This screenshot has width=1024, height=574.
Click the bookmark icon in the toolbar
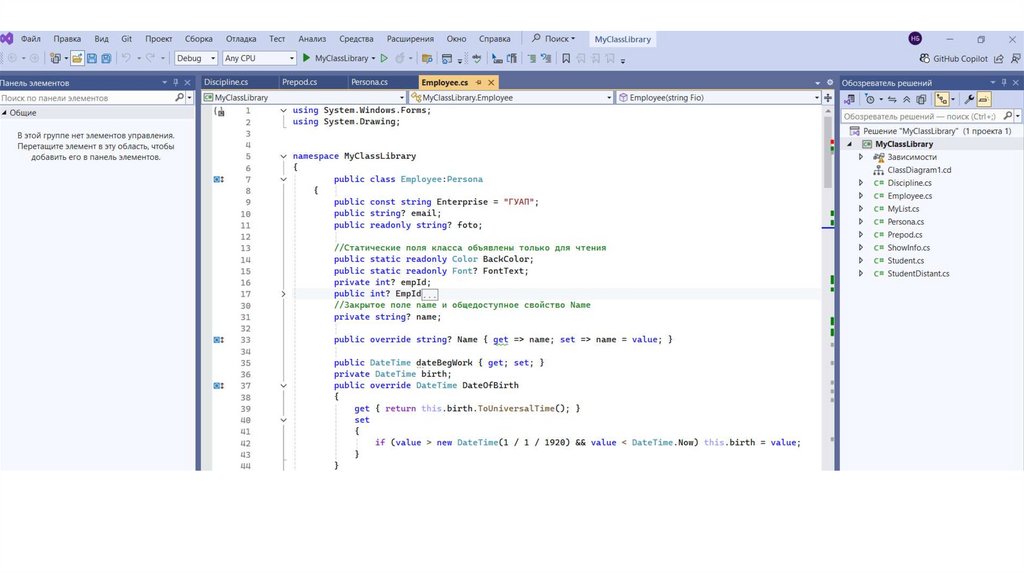(566, 59)
